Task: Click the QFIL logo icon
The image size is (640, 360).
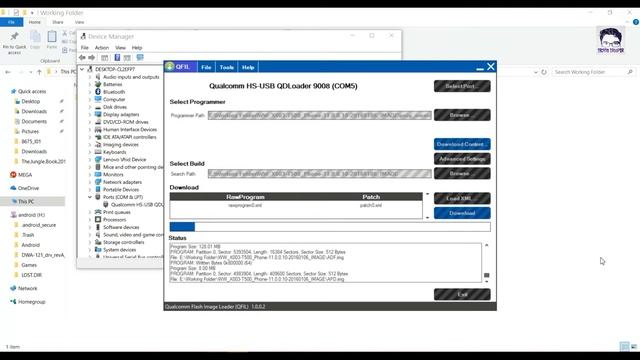Action: point(170,67)
